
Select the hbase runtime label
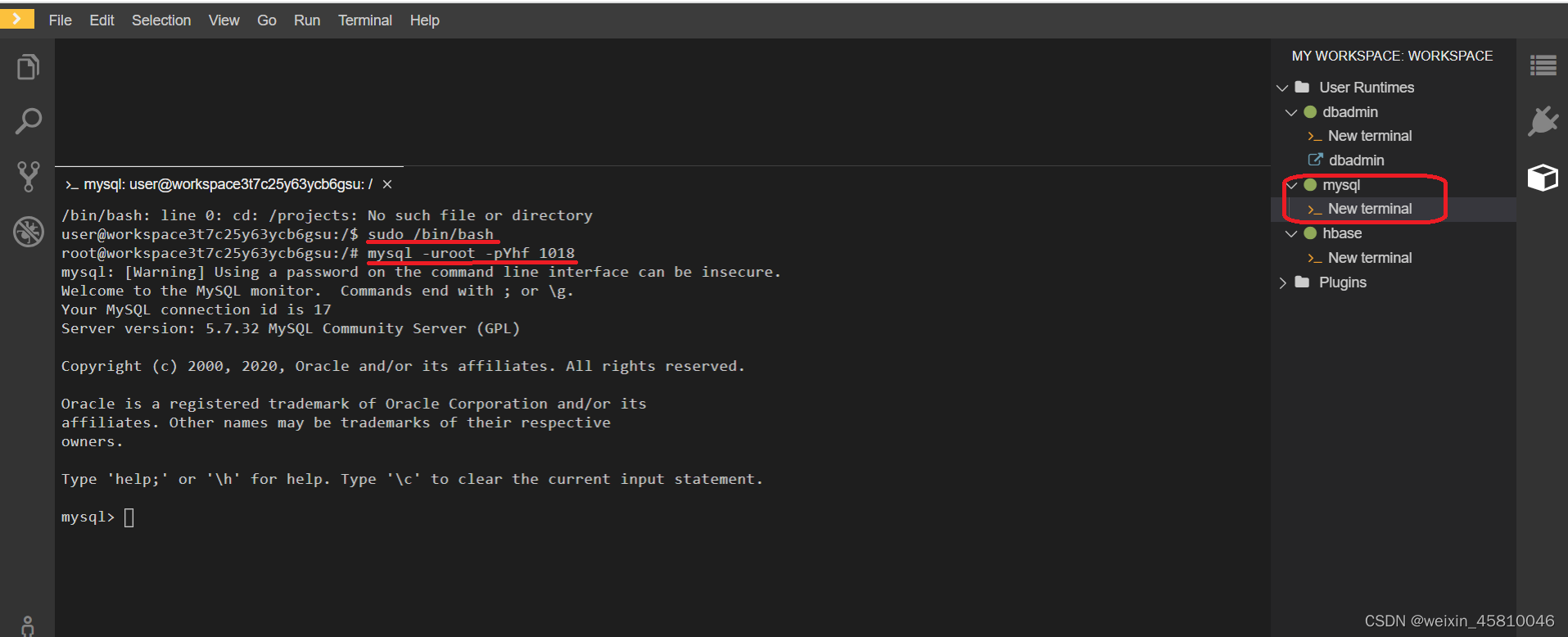[1342, 233]
